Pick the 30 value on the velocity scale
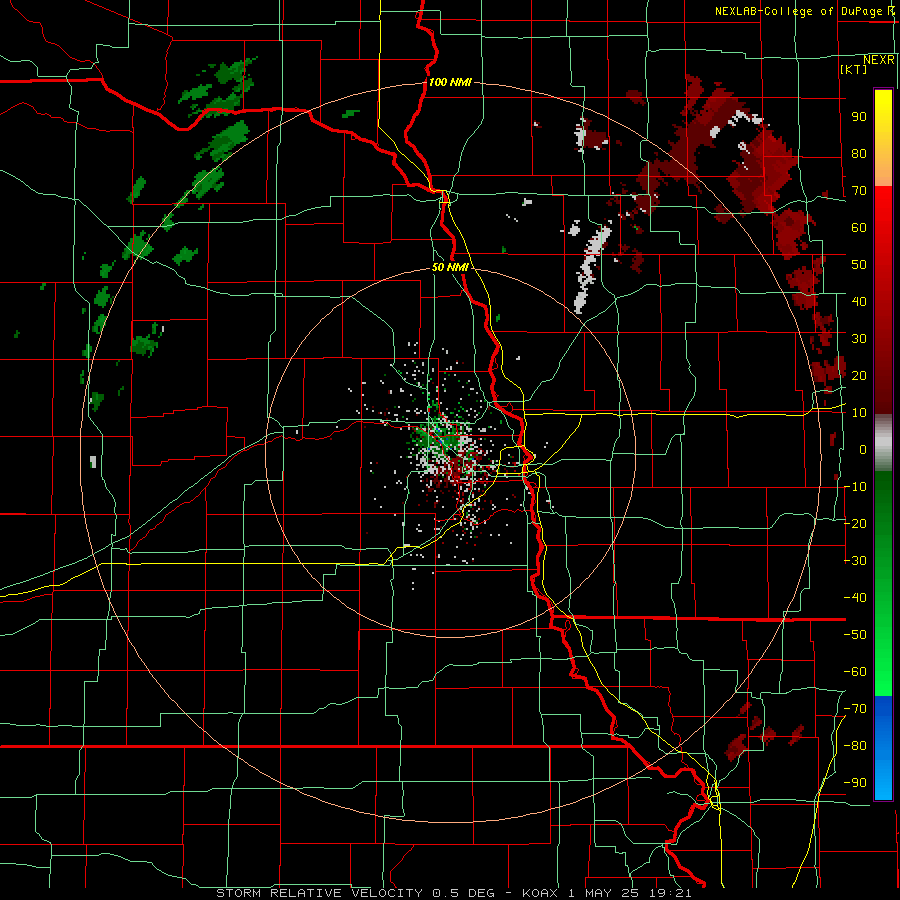900x900 pixels. (x=859, y=338)
